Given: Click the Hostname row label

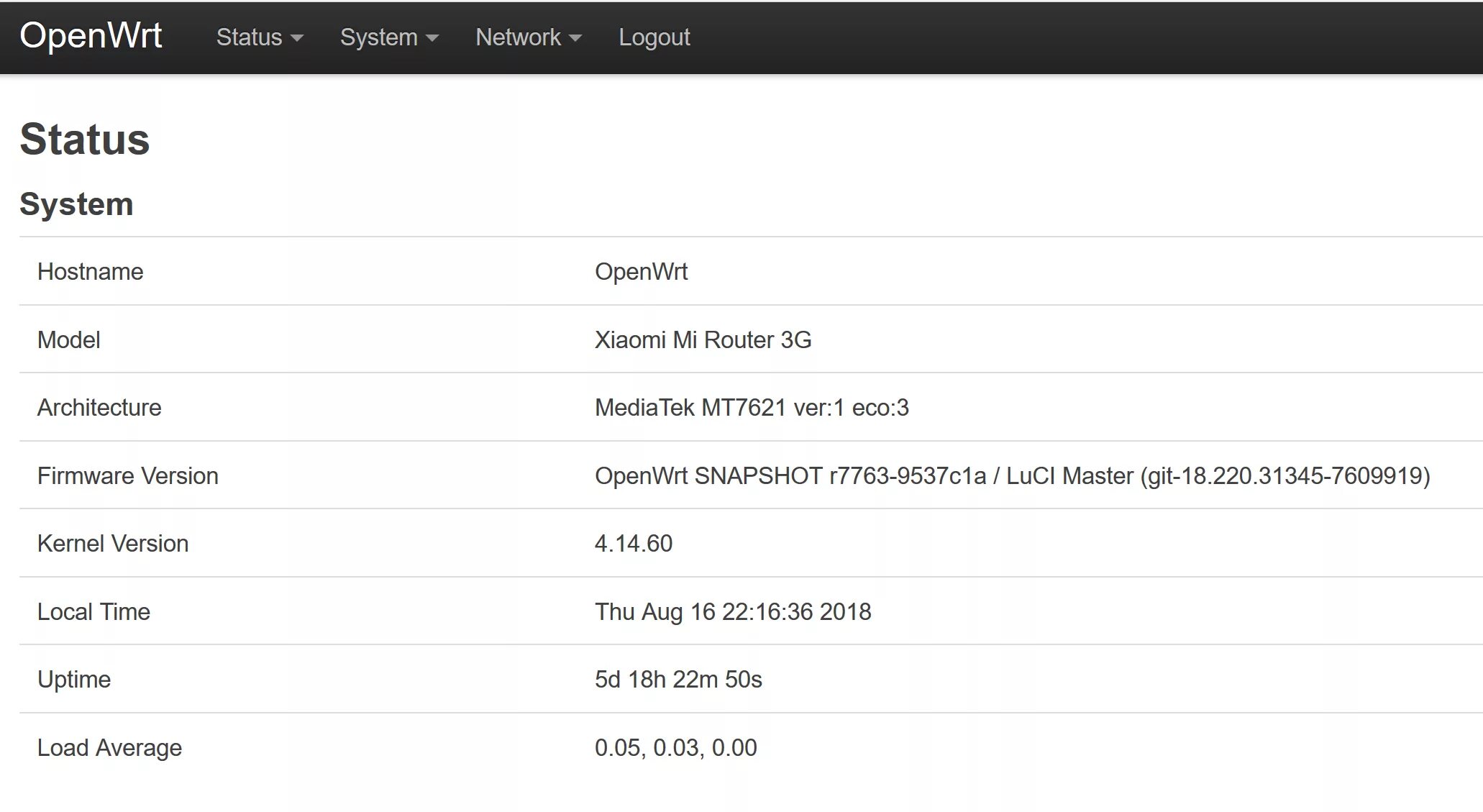Looking at the screenshot, I should point(91,272).
